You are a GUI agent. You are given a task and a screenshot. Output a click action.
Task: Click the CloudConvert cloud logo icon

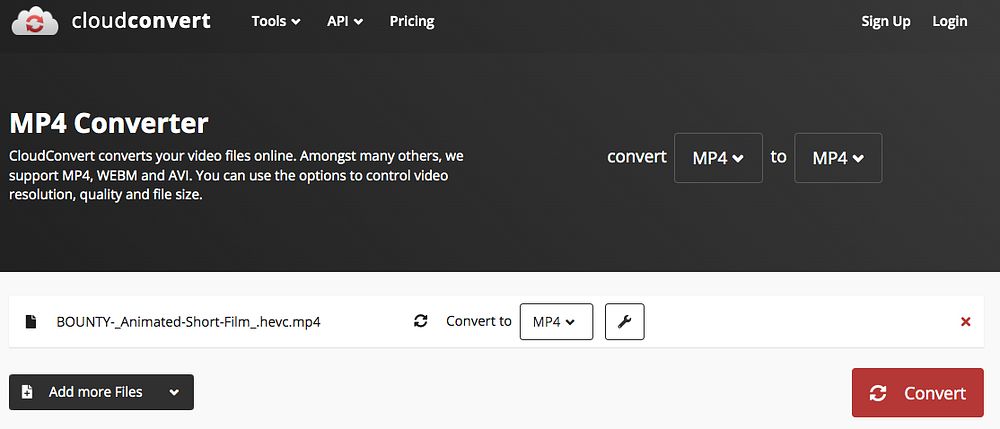pos(35,21)
